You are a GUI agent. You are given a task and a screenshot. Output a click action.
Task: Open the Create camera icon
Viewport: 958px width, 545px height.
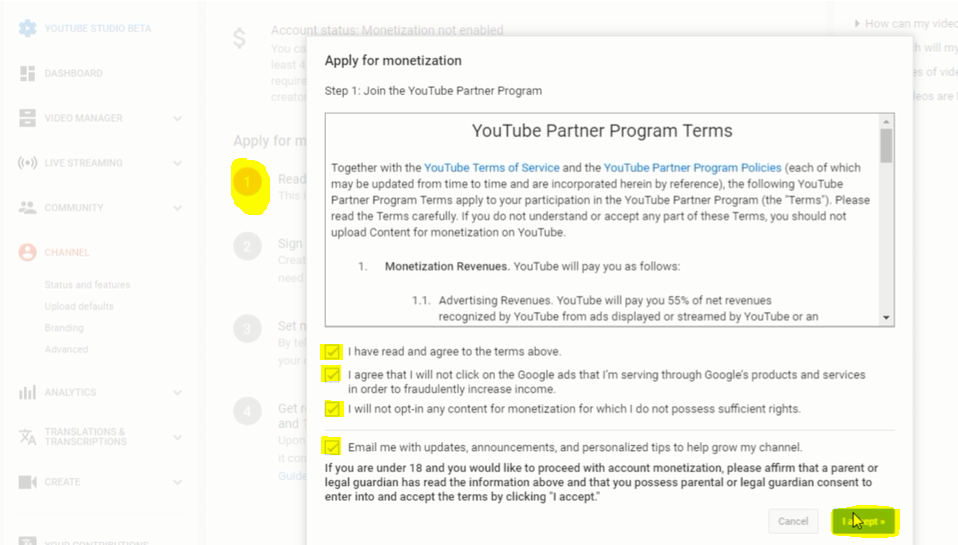pyautogui.click(x=27, y=482)
